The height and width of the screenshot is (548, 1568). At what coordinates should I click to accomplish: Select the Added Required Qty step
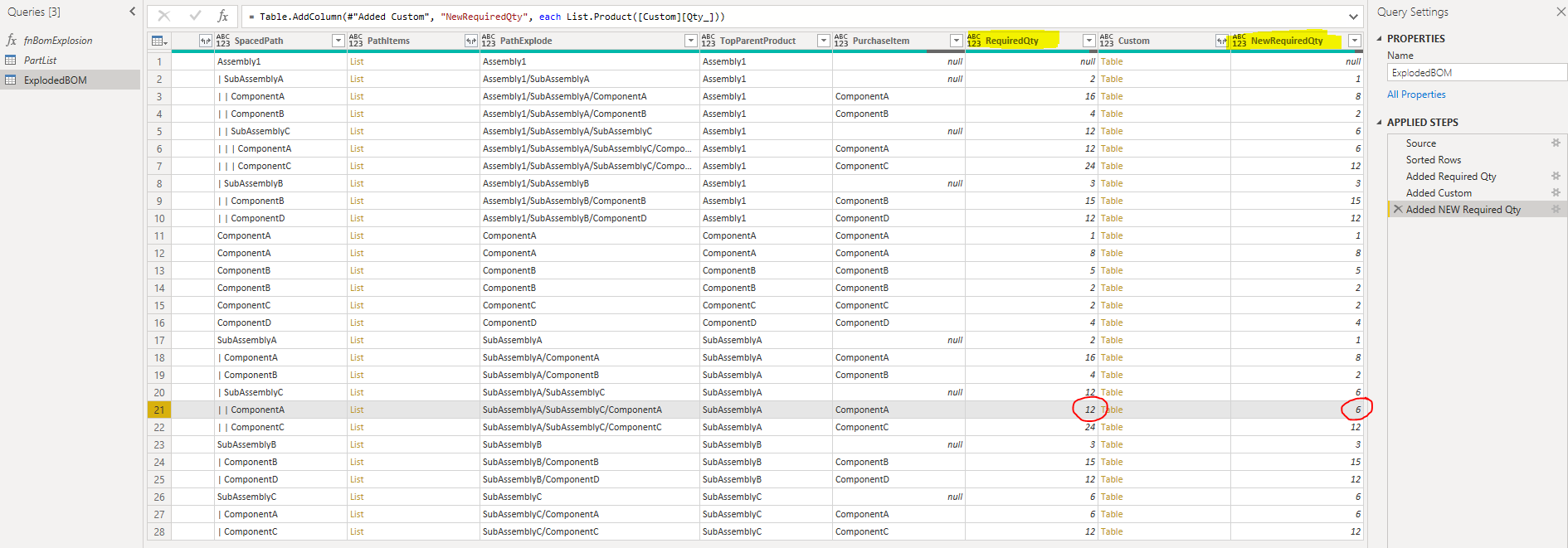point(1451,176)
